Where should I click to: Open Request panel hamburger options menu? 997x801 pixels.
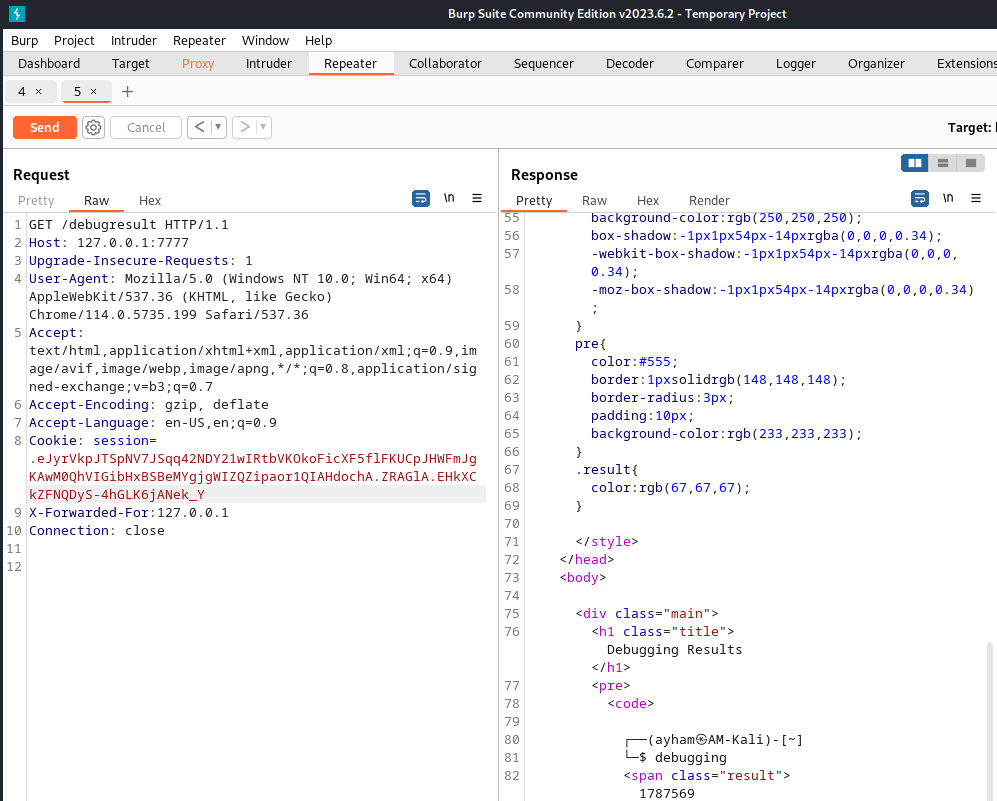coord(477,198)
